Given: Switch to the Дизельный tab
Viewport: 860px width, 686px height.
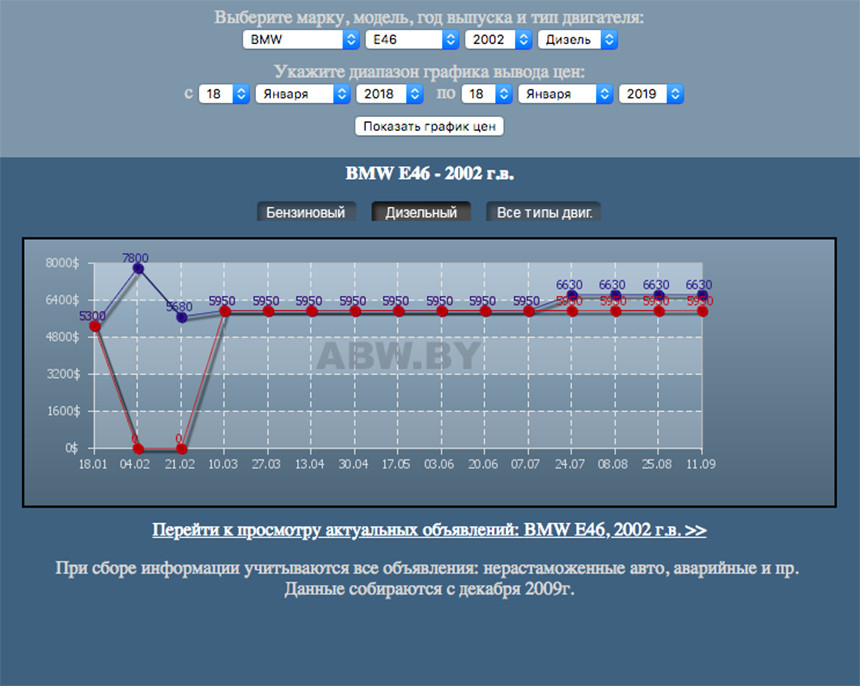Looking at the screenshot, I should (421, 212).
